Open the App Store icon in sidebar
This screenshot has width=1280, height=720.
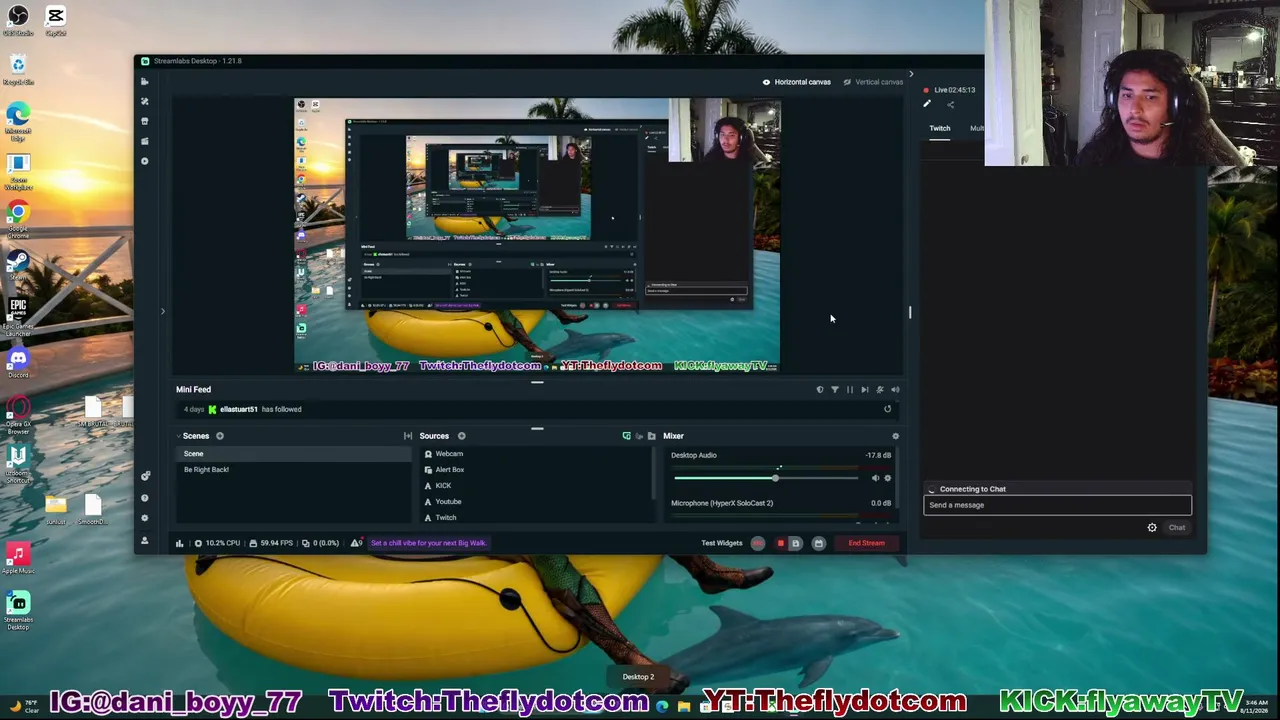[x=145, y=121]
